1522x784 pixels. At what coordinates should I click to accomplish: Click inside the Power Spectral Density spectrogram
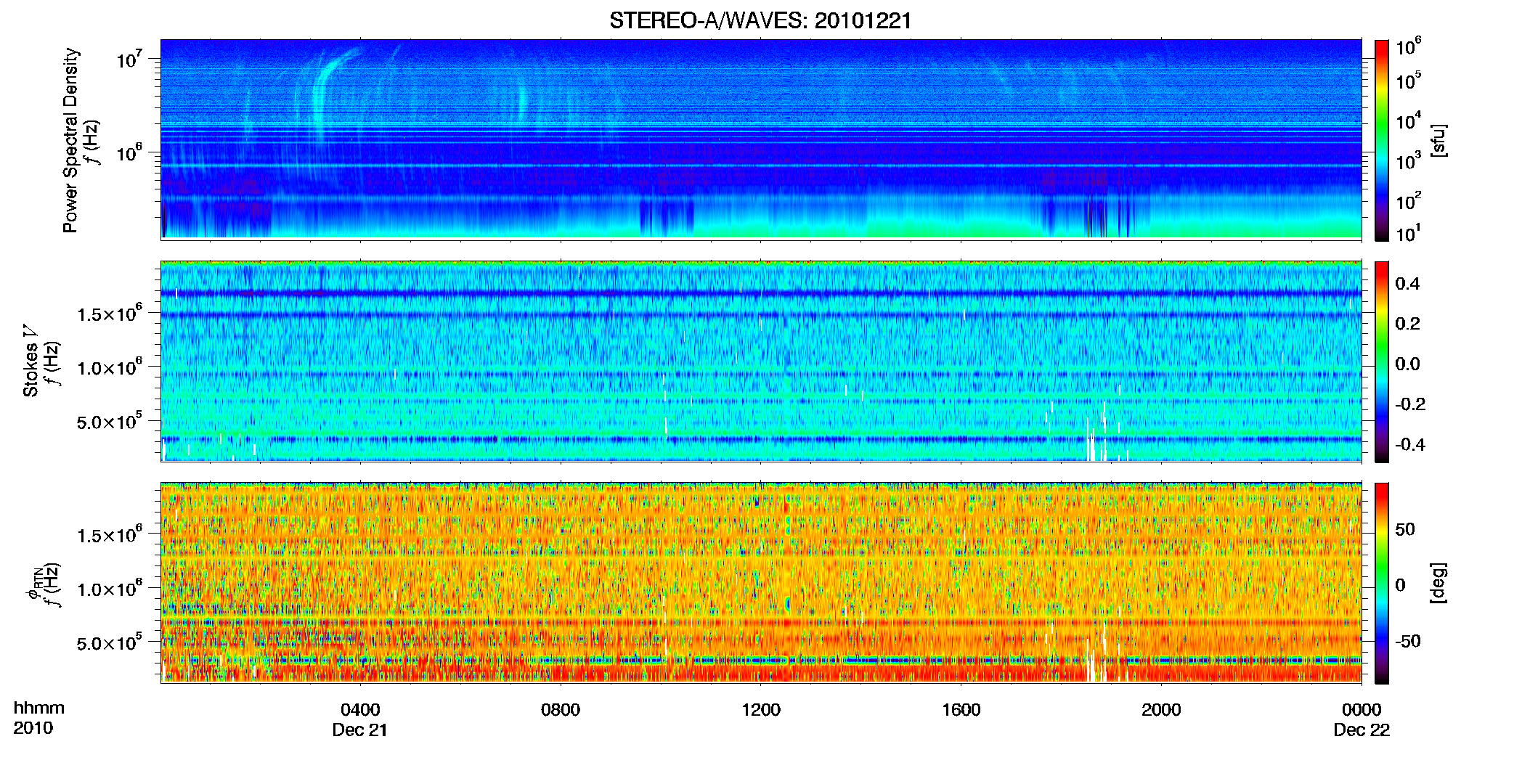[761, 139]
